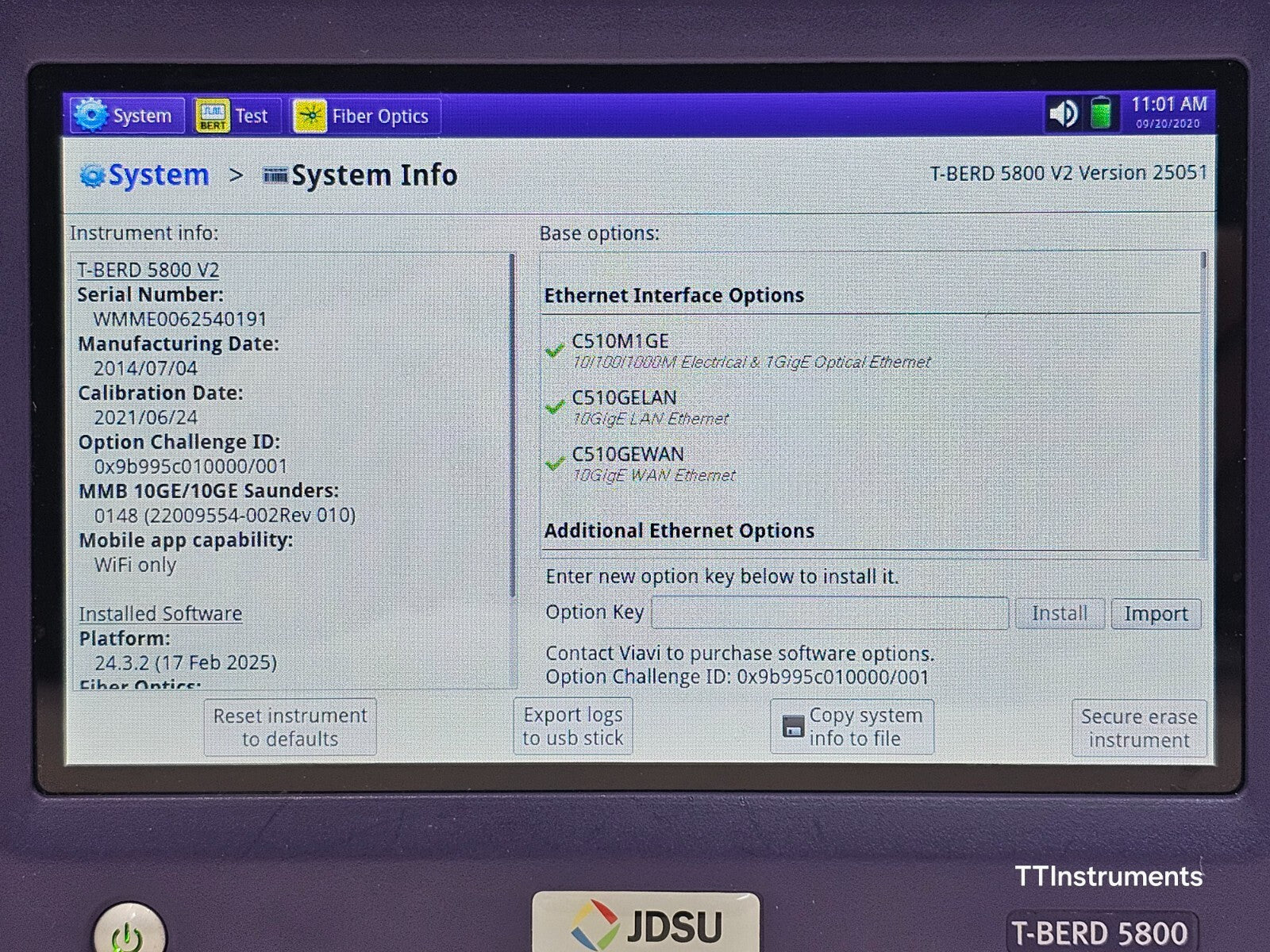Tap the battery status icon
The width and height of the screenshot is (1270, 952).
1100,113
